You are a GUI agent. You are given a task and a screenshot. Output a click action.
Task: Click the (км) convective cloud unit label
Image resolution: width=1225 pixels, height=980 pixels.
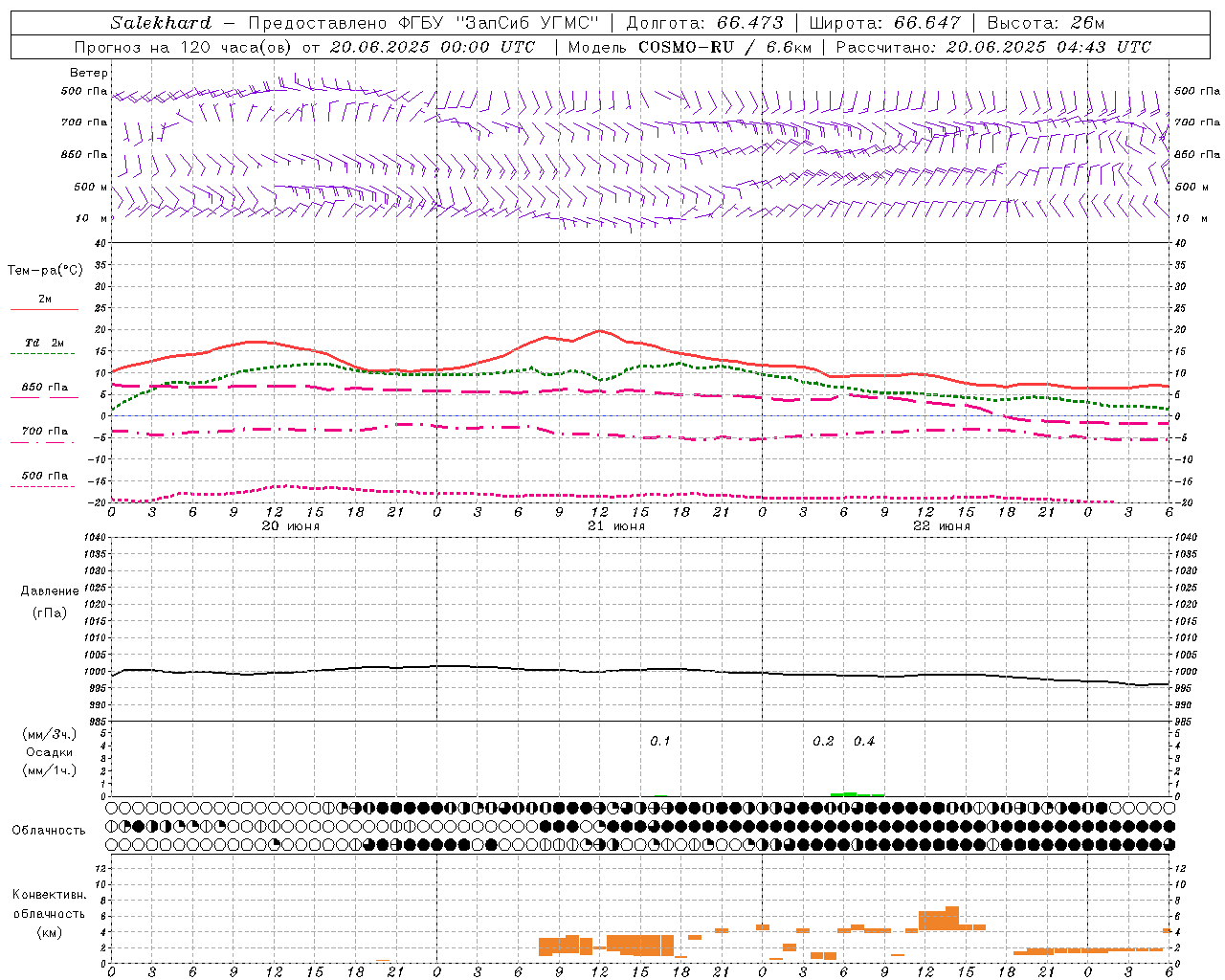(50, 933)
